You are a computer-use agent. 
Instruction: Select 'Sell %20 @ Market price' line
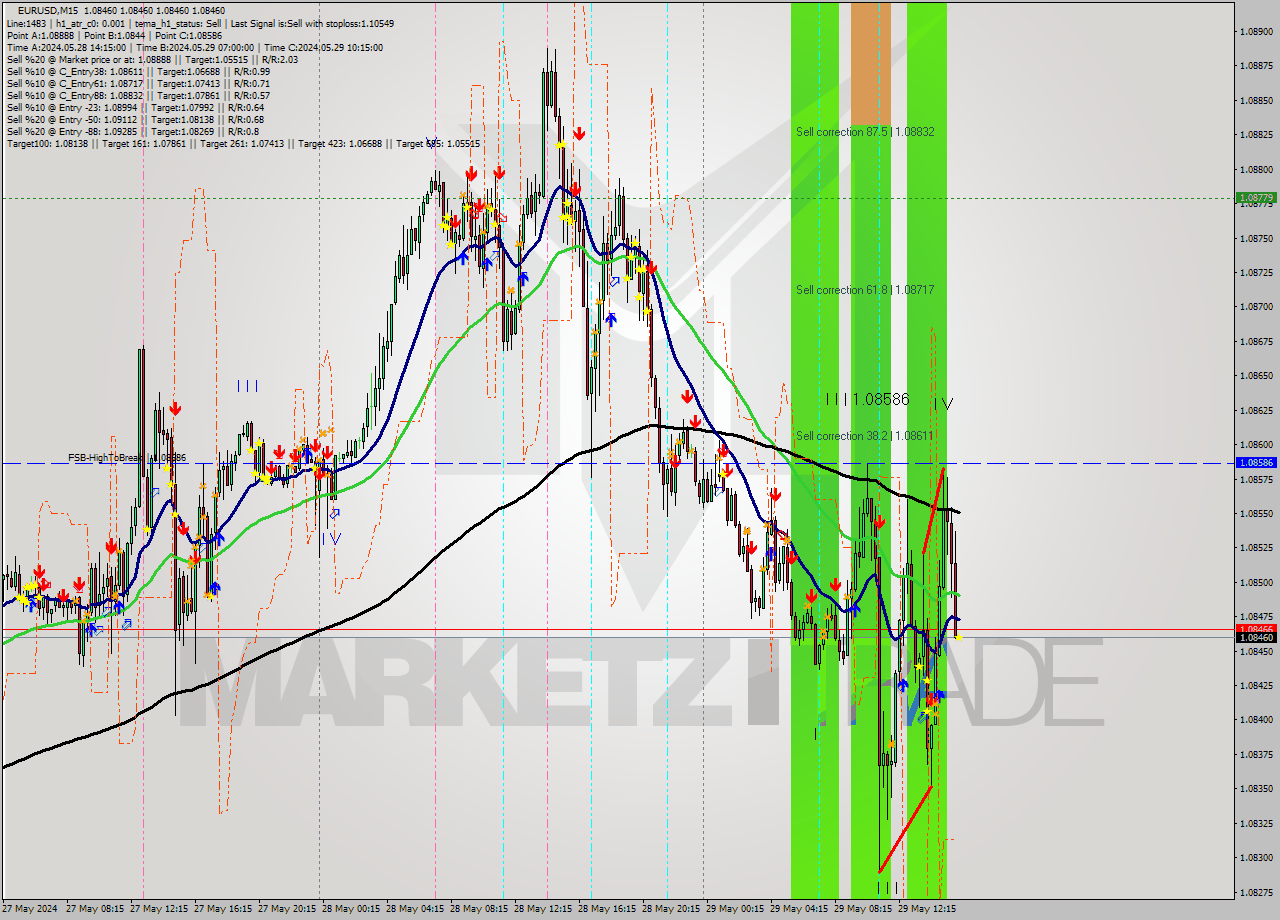tap(152, 59)
